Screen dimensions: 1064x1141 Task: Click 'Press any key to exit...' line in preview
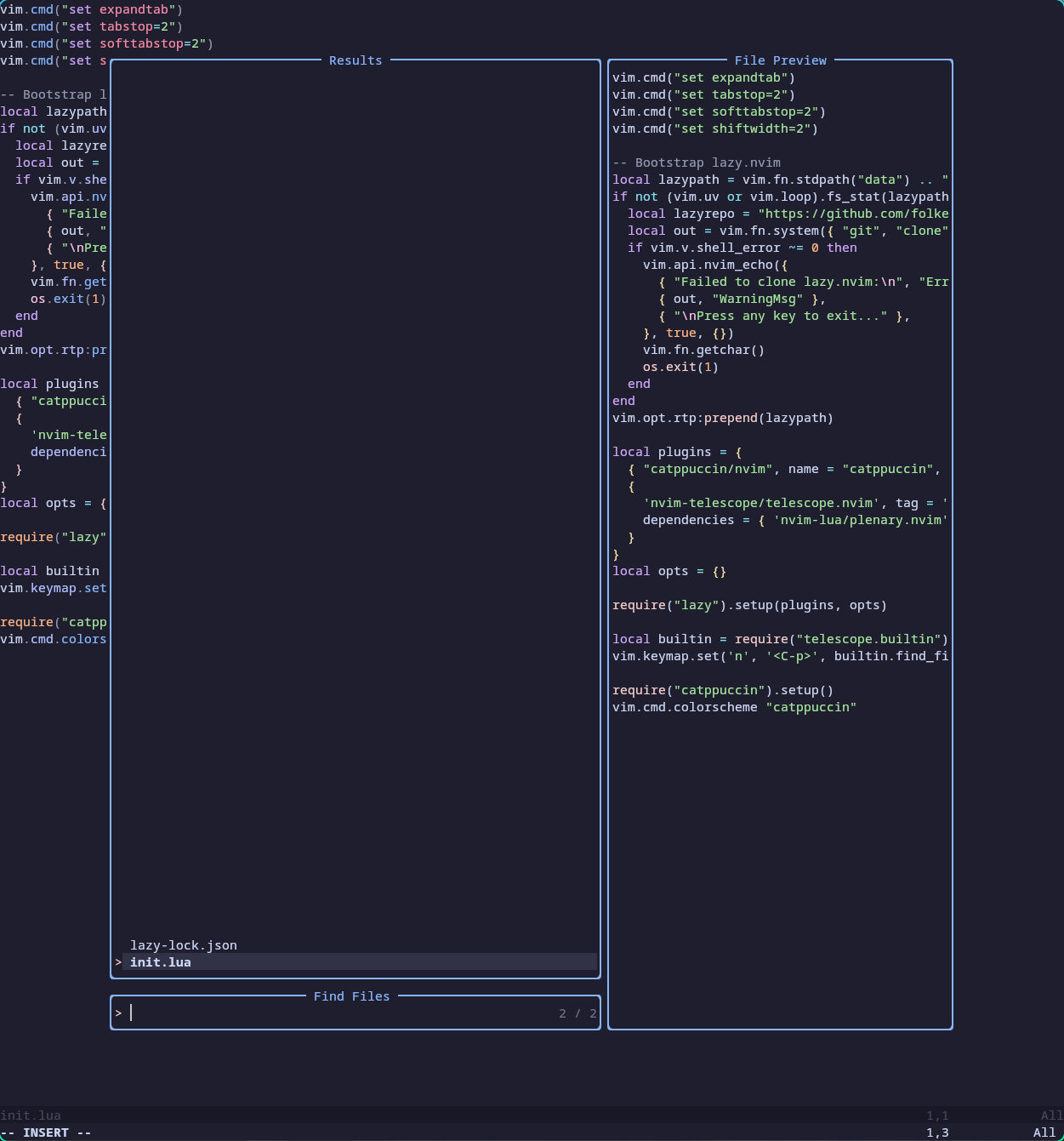(x=784, y=316)
